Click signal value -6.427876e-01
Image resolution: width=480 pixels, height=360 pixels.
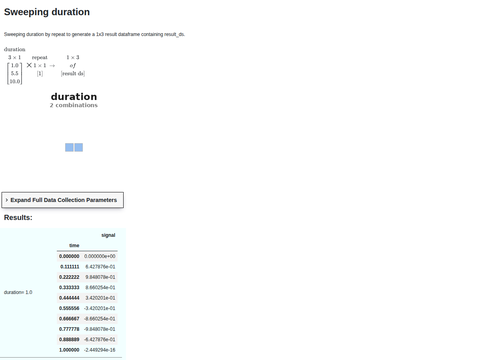coord(100,339)
